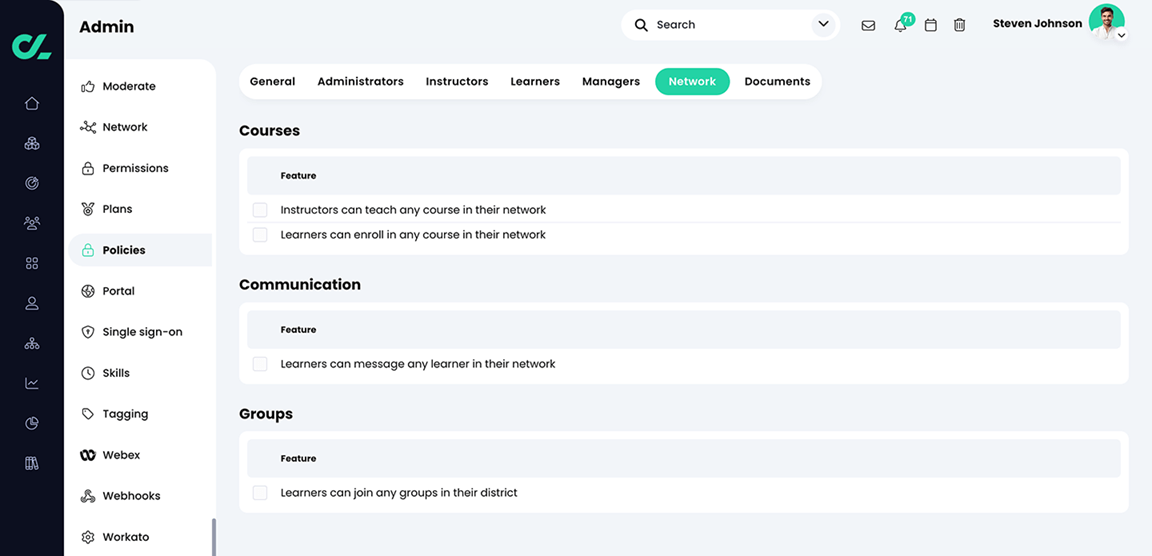Switch to the Documents tab
Viewport: 1152px width, 556px height.
777,82
